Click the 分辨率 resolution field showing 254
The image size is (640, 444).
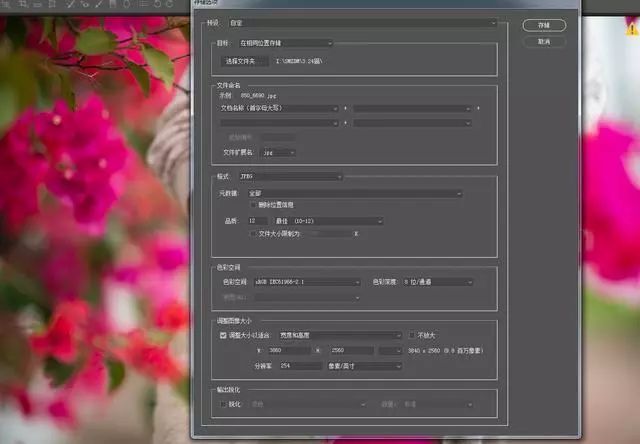(x=300, y=366)
